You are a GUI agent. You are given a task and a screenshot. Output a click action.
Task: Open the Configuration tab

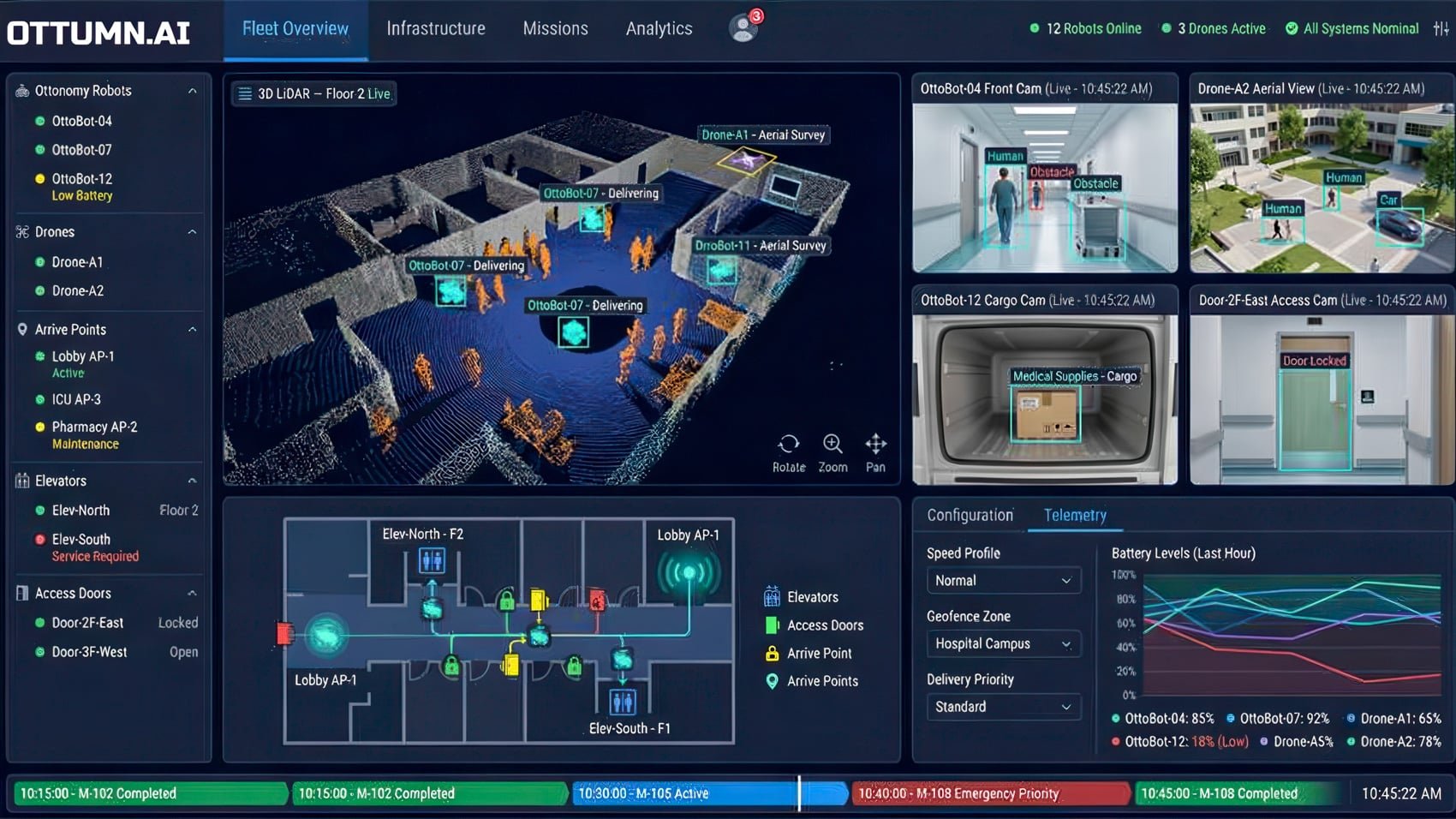970,515
